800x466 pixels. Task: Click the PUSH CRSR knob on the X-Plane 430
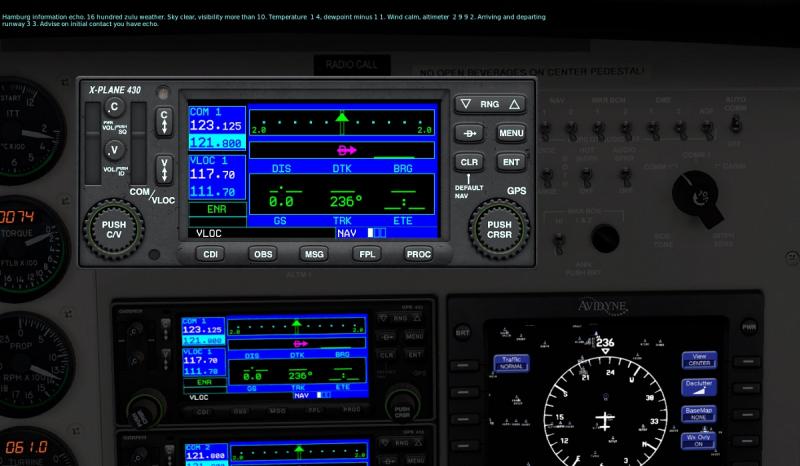point(499,229)
